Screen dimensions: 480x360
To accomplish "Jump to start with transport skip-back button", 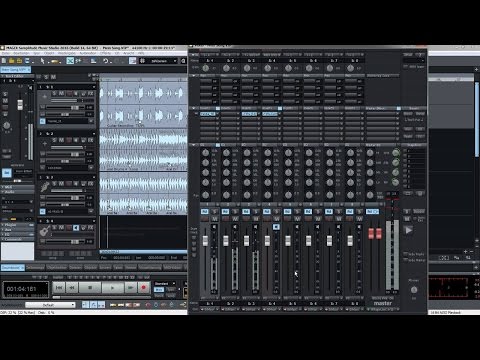I will tap(59, 287).
